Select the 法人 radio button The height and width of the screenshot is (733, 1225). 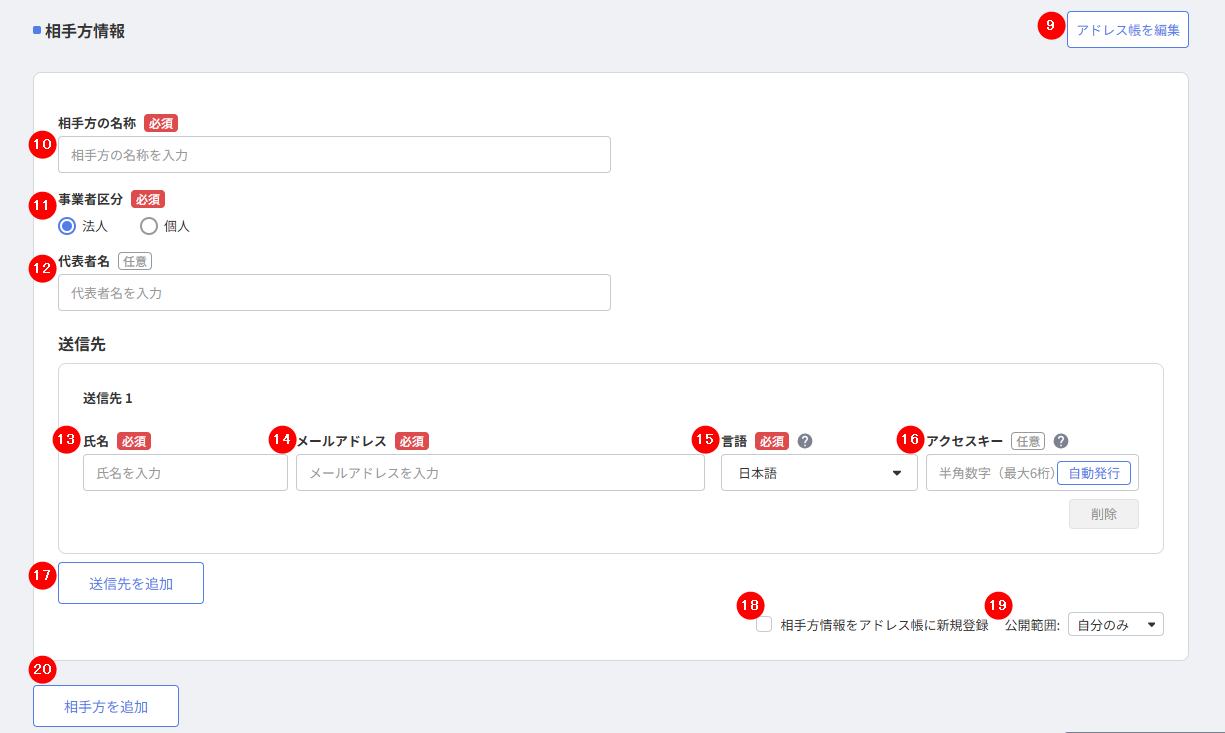tap(67, 226)
